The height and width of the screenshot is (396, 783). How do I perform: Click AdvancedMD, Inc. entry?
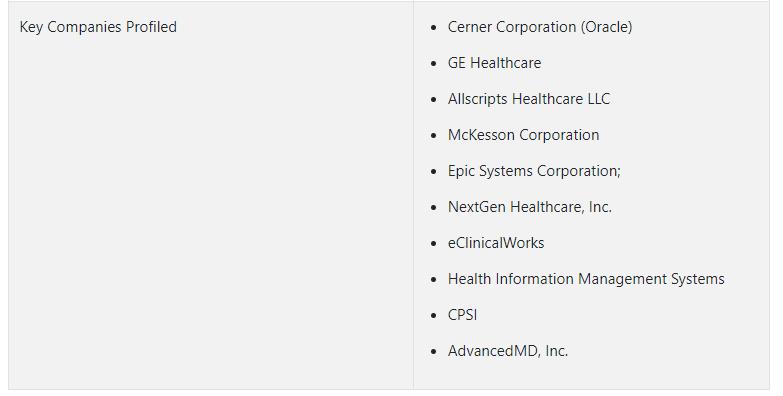coord(508,351)
